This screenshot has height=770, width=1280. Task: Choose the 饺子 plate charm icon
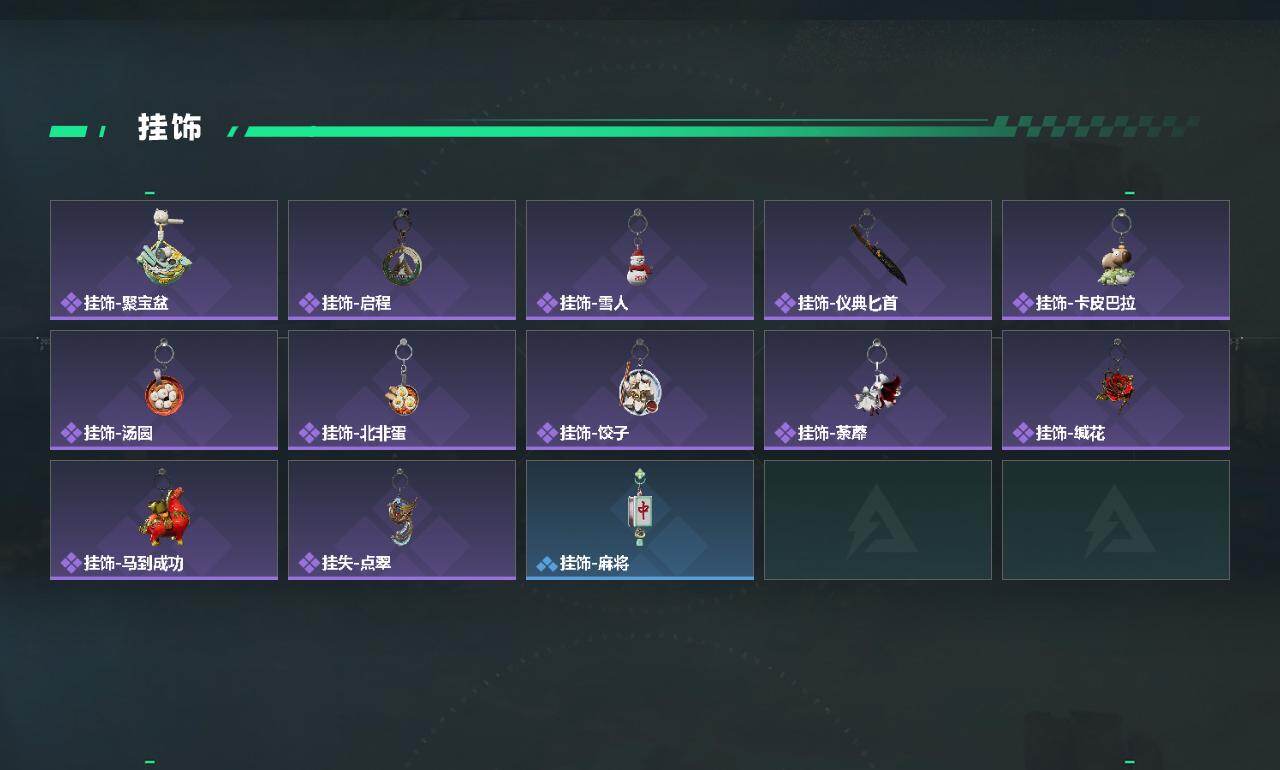639,378
